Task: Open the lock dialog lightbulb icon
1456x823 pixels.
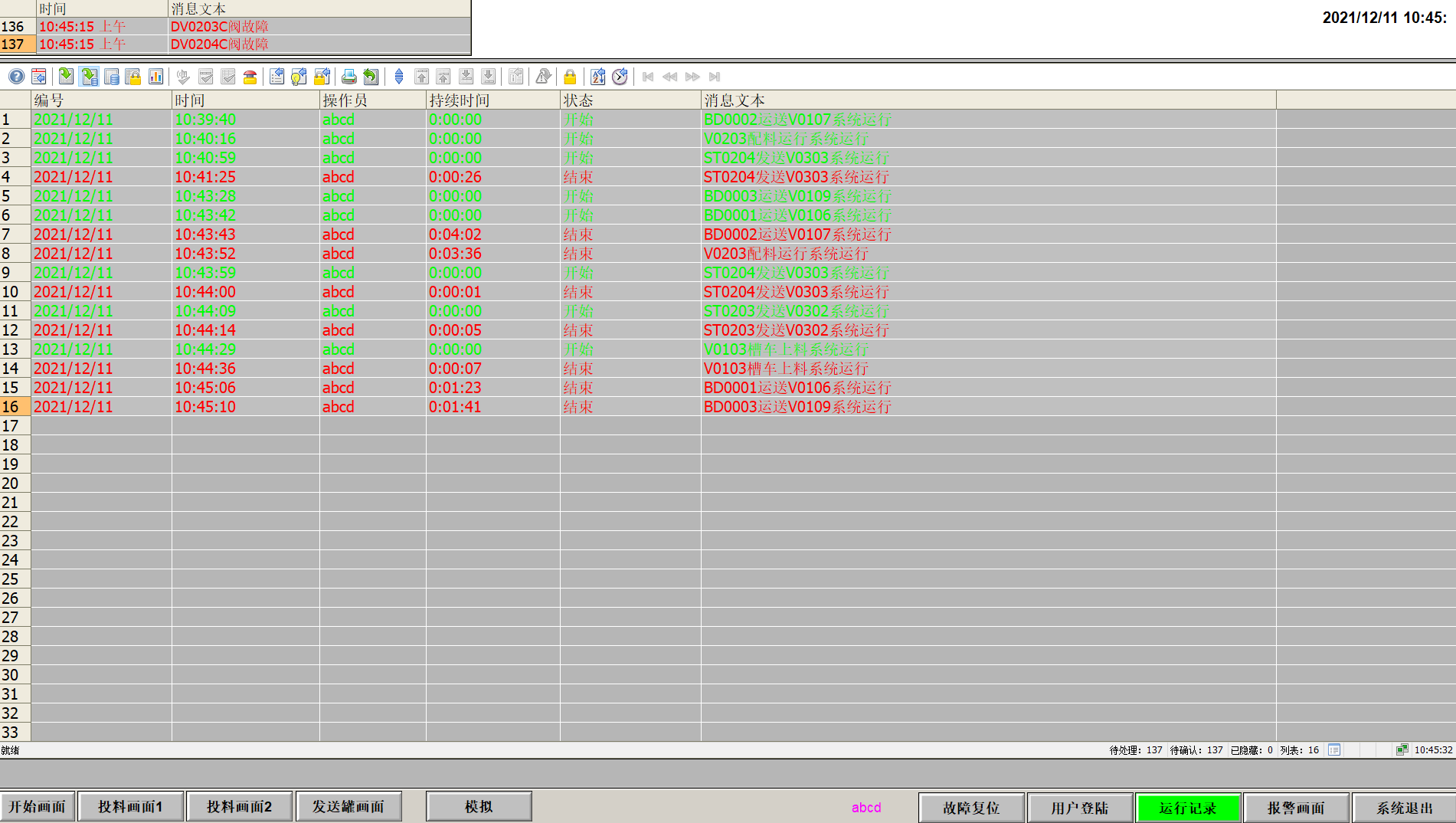Action: pos(299,77)
